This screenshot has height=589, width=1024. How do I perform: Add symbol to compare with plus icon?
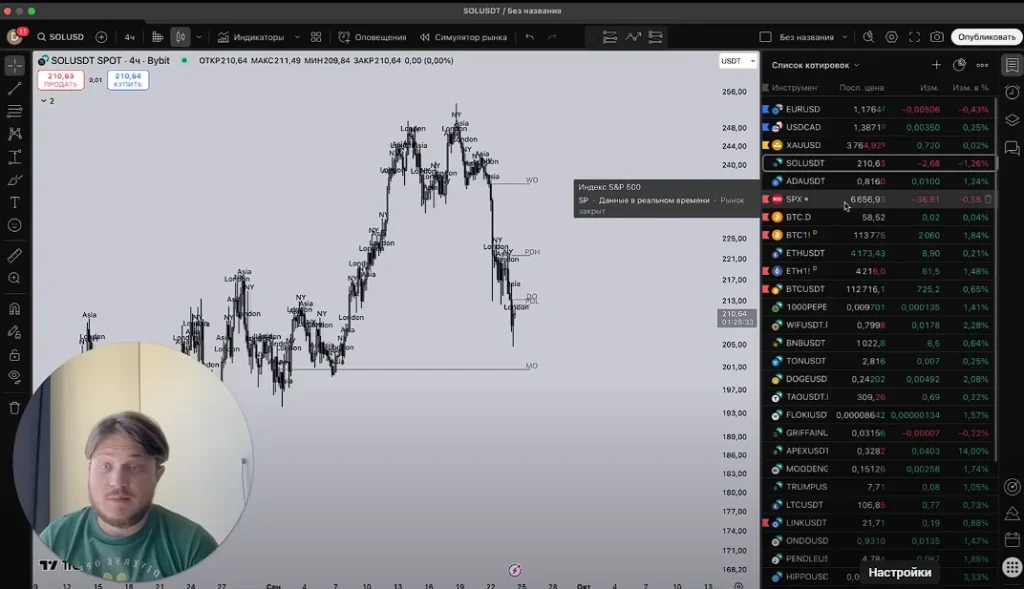[x=101, y=37]
